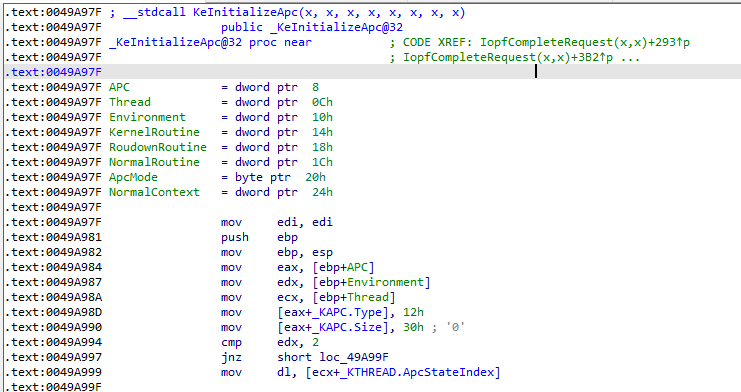Click offset 10h in the Environment definition
Image resolution: width=741 pixels, height=392 pixels.
322,118
